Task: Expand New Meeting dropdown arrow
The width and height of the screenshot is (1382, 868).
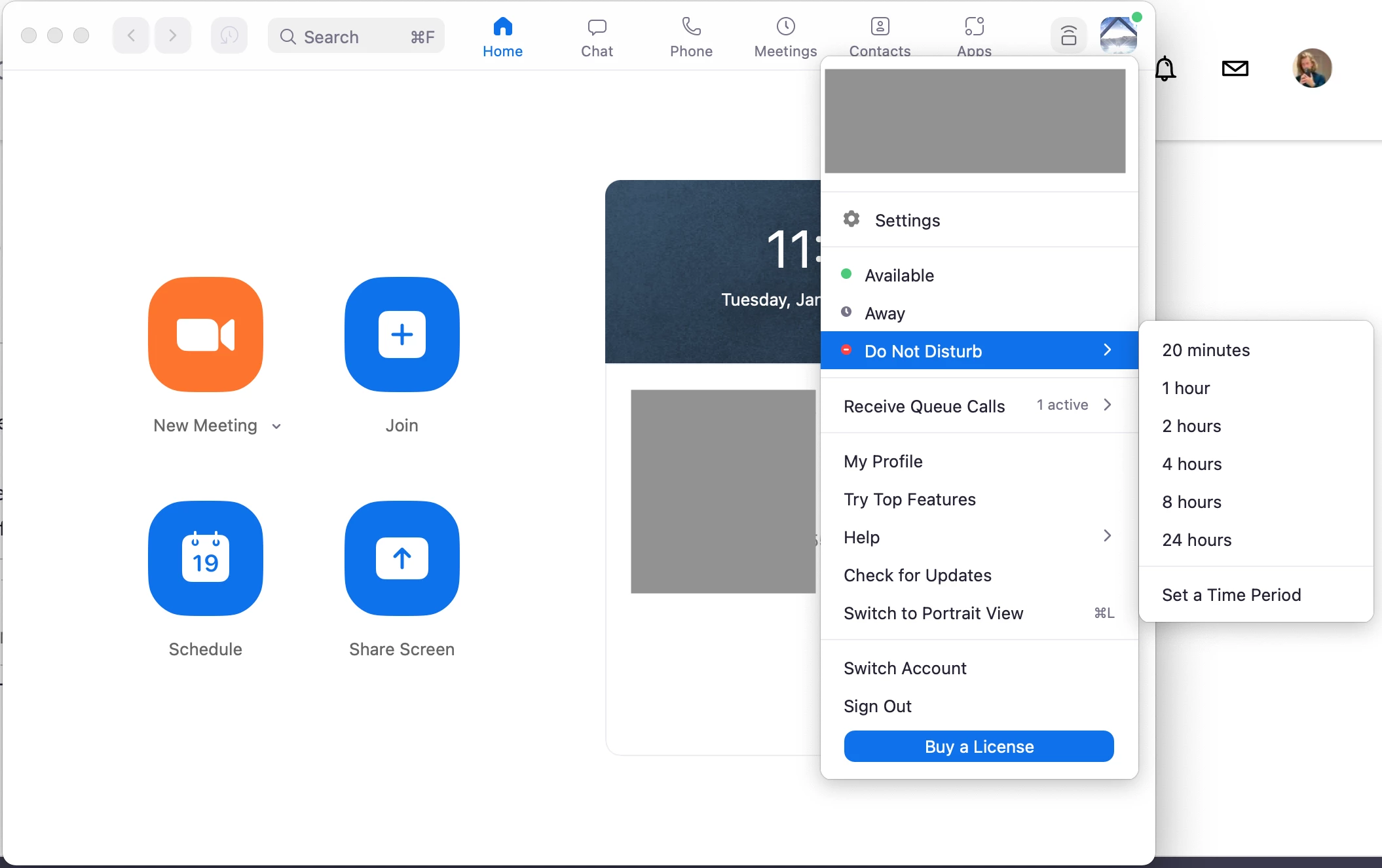Action: pos(276,427)
